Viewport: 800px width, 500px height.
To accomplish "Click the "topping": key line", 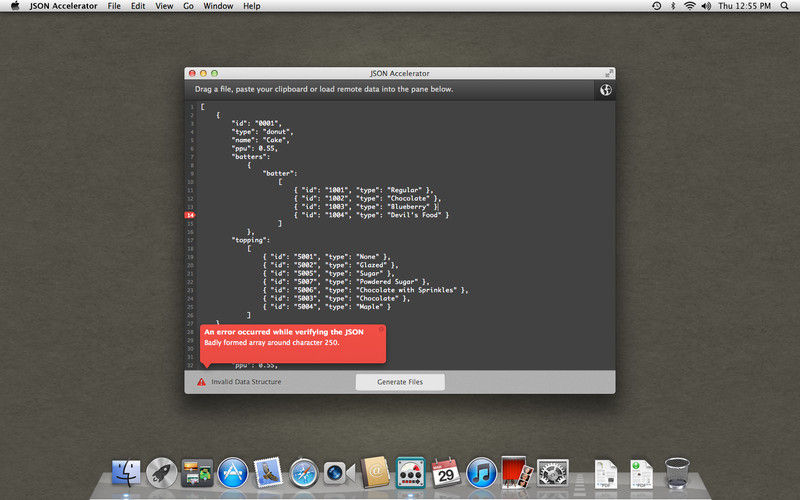I will click(x=251, y=240).
